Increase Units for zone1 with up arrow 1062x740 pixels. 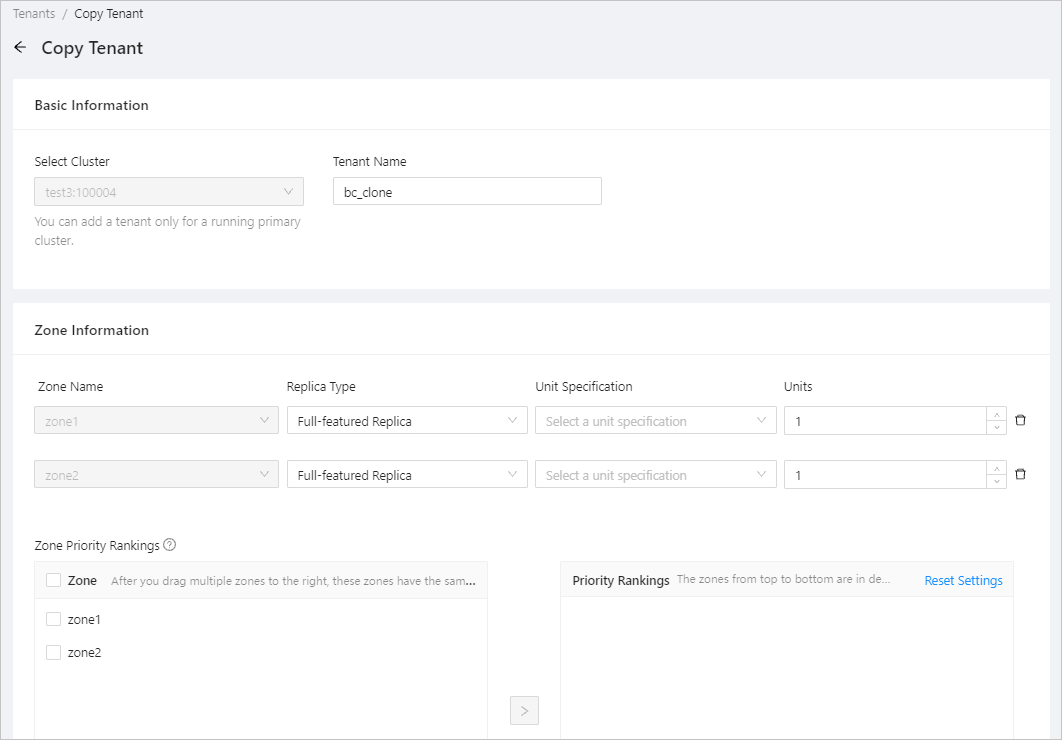[x=995, y=414]
